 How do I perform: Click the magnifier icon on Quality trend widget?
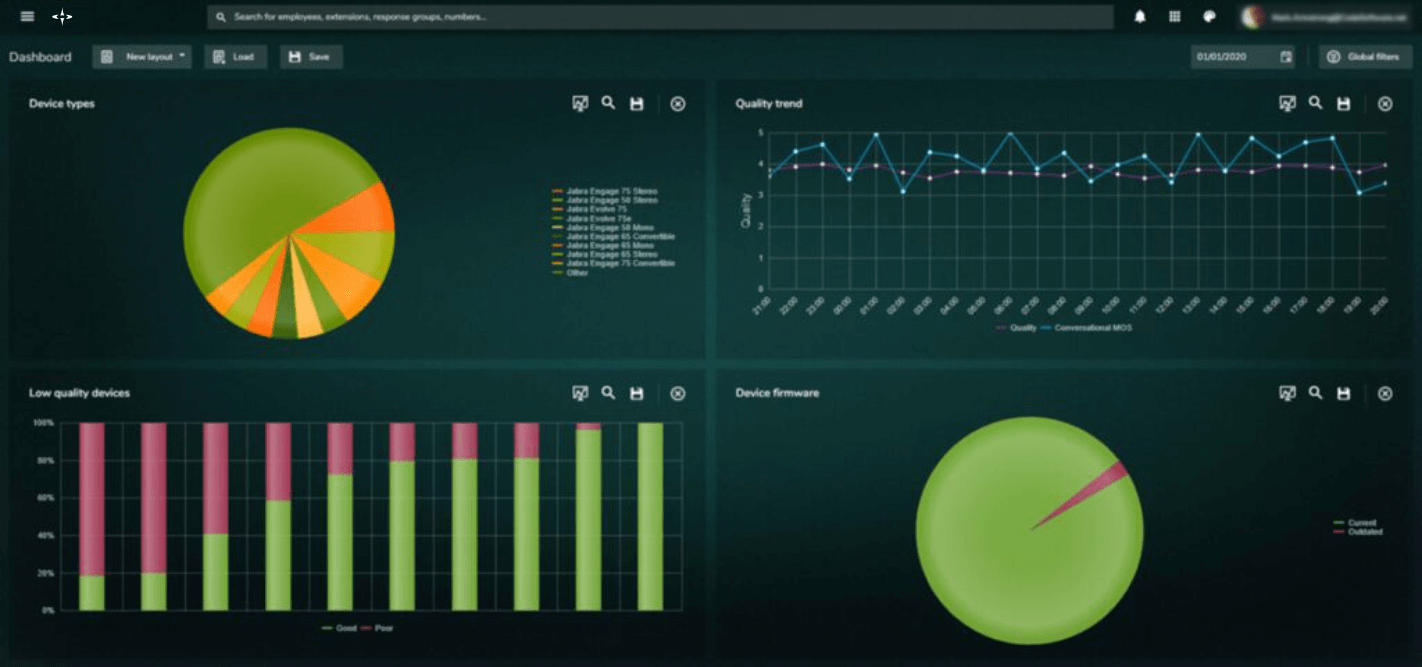[1314, 103]
